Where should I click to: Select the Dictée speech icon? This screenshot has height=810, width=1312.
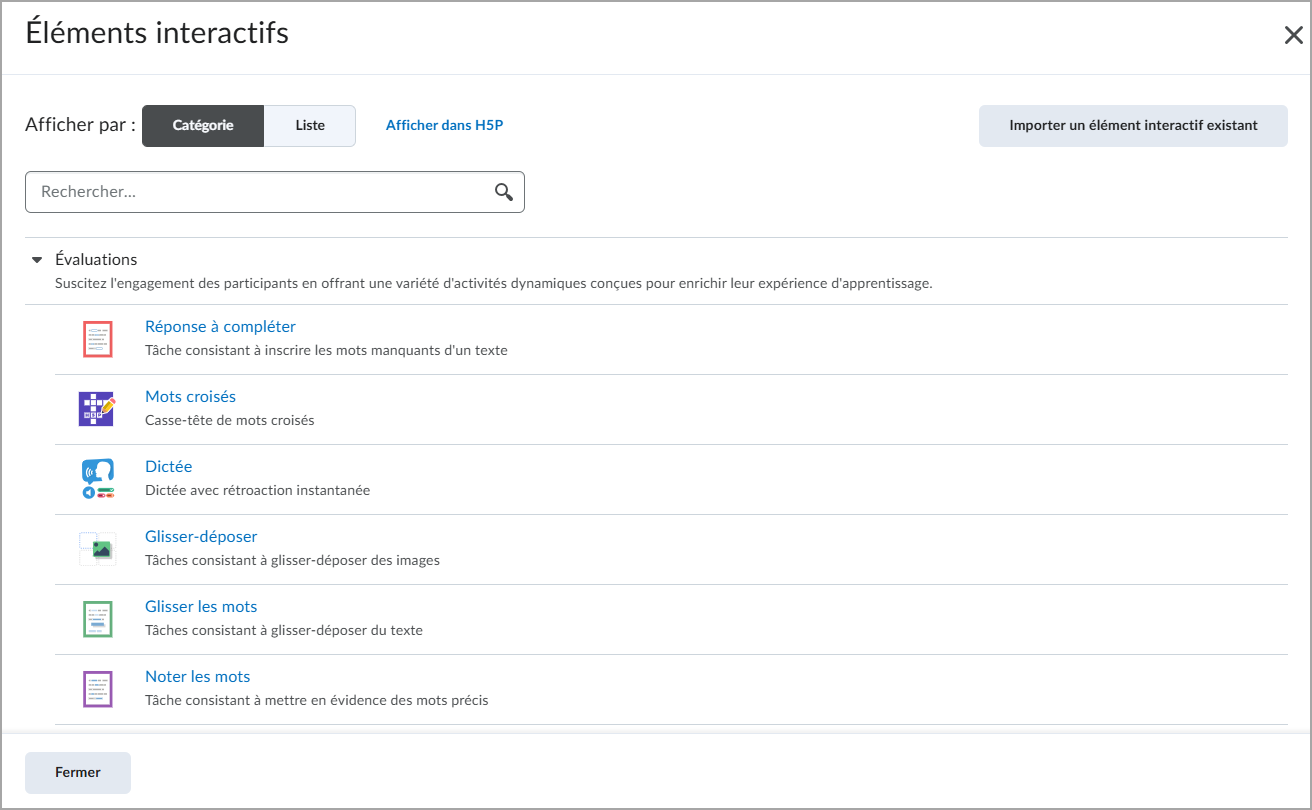pos(97,479)
